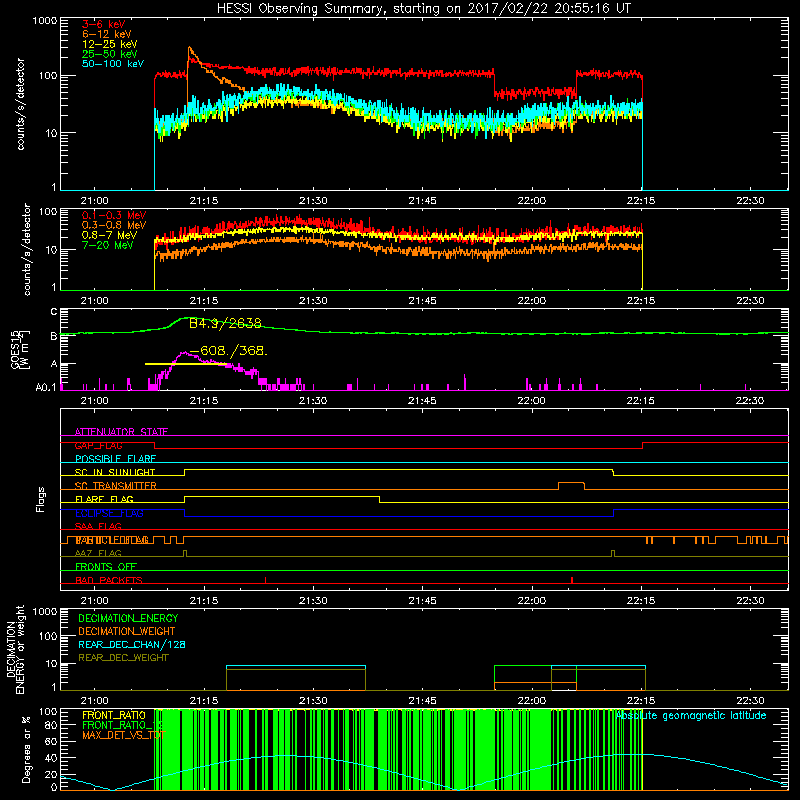Screen dimensions: 800x800
Task: Select the 25-50 keV legend label
Action: pos(110,54)
